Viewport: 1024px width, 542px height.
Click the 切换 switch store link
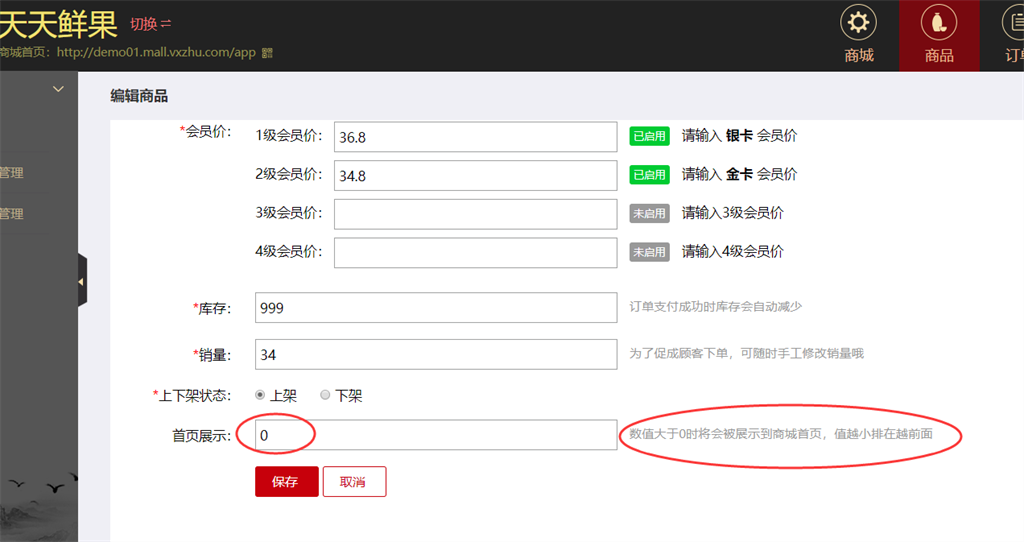tap(150, 24)
